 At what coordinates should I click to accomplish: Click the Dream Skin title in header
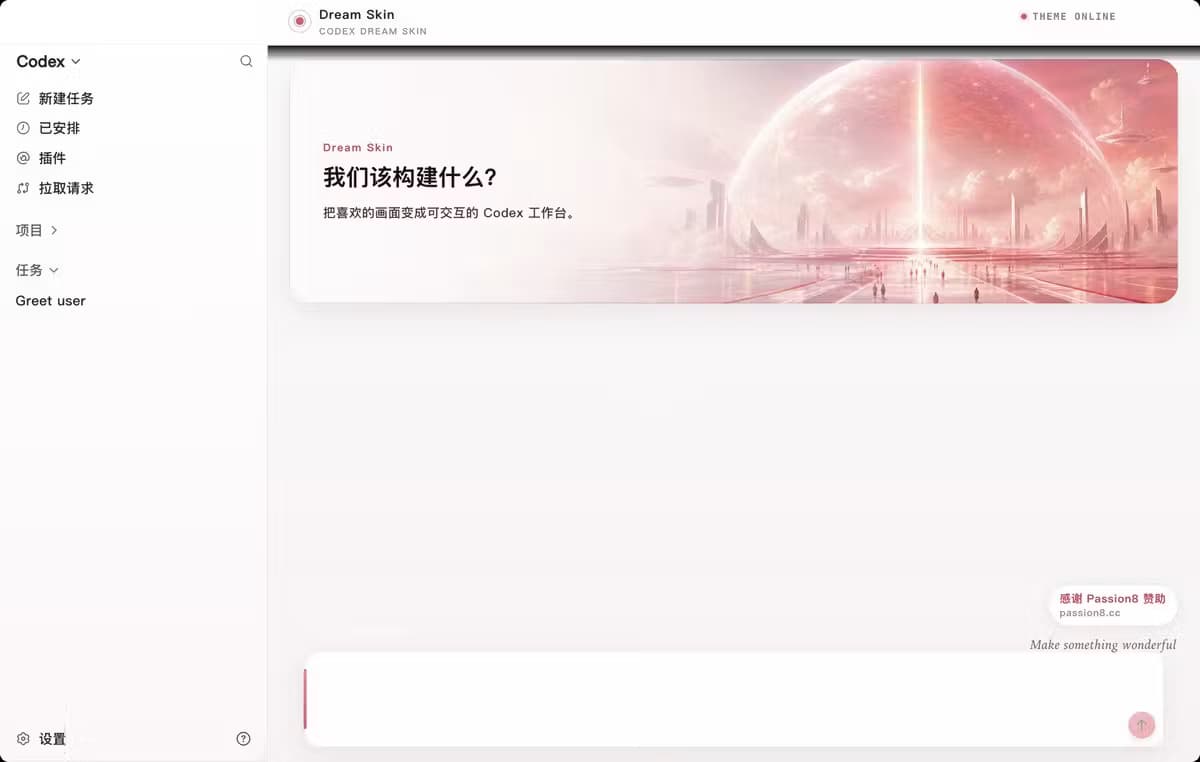pos(357,15)
